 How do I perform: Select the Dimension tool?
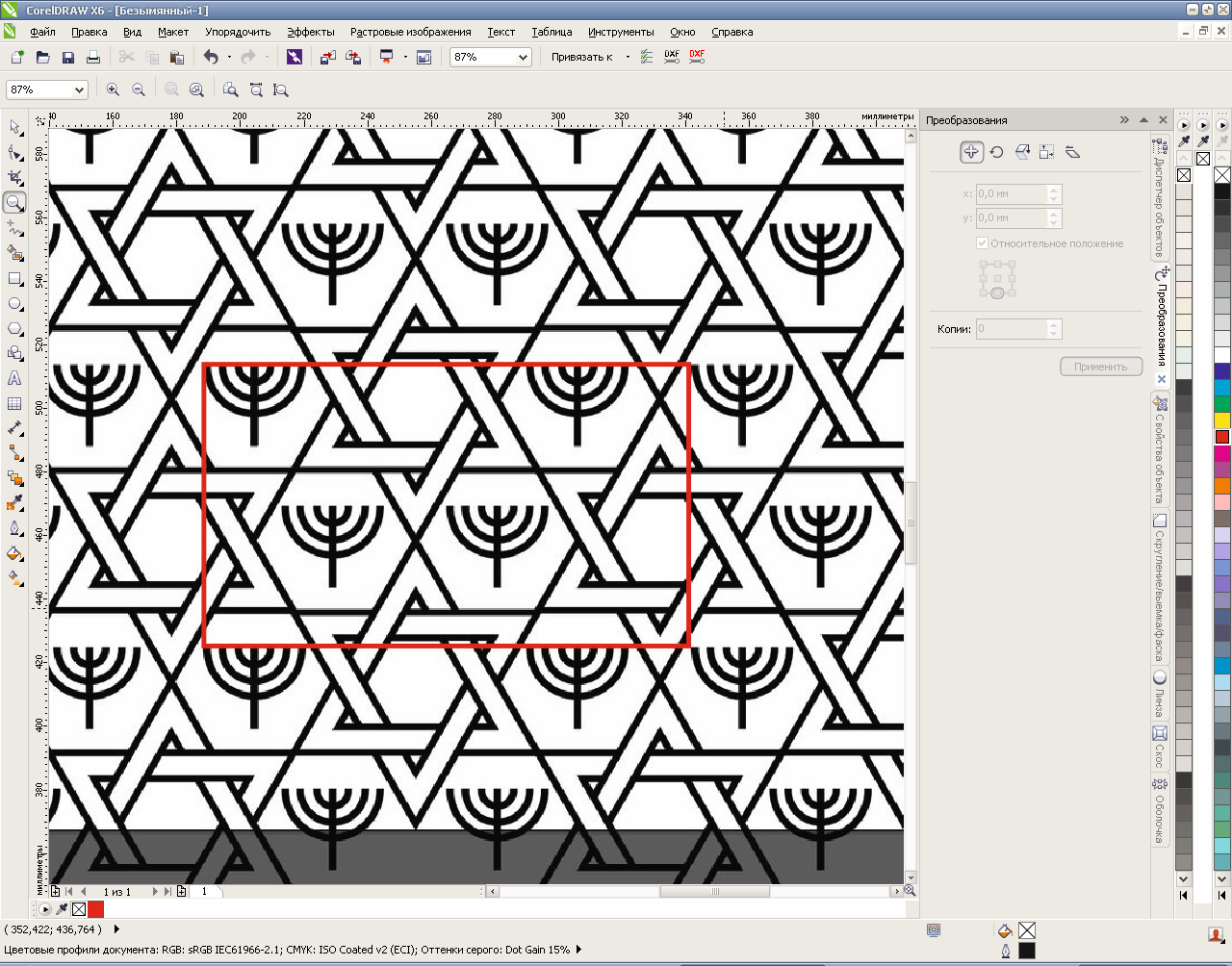tap(14, 428)
